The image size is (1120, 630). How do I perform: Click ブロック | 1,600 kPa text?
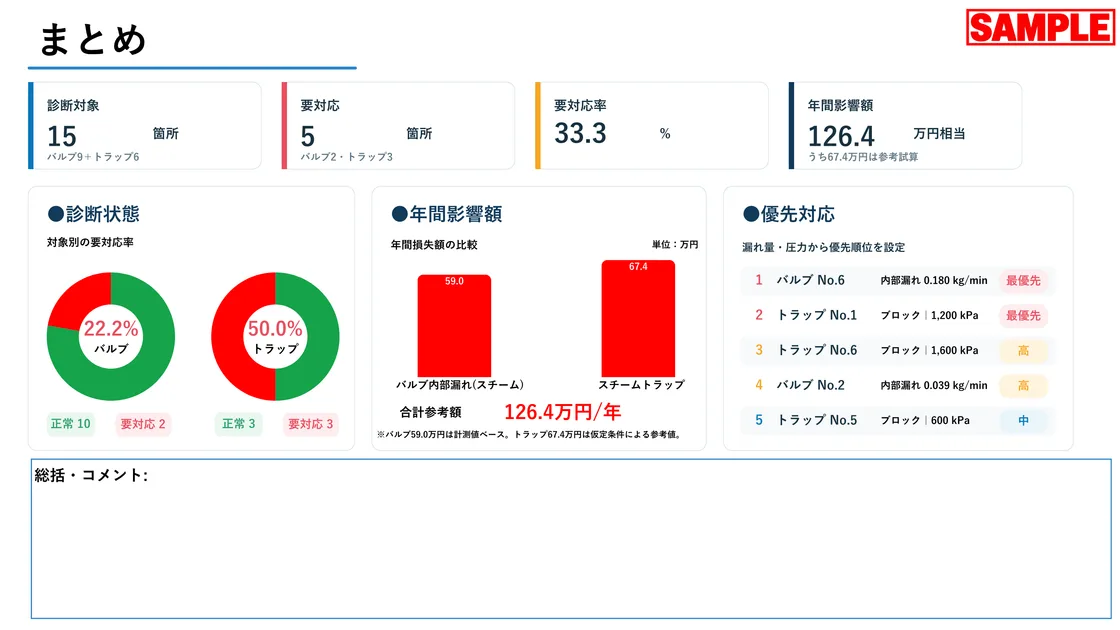929,350
